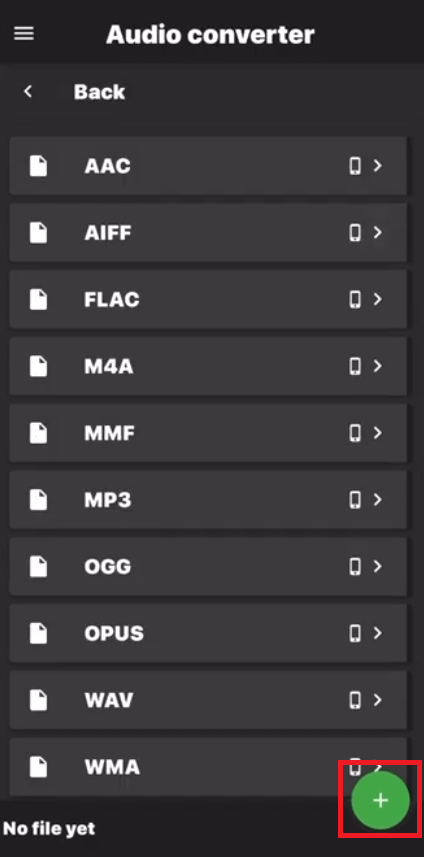Tap the No file yet status text
Screen dimensions: 424x857
pos(49,829)
